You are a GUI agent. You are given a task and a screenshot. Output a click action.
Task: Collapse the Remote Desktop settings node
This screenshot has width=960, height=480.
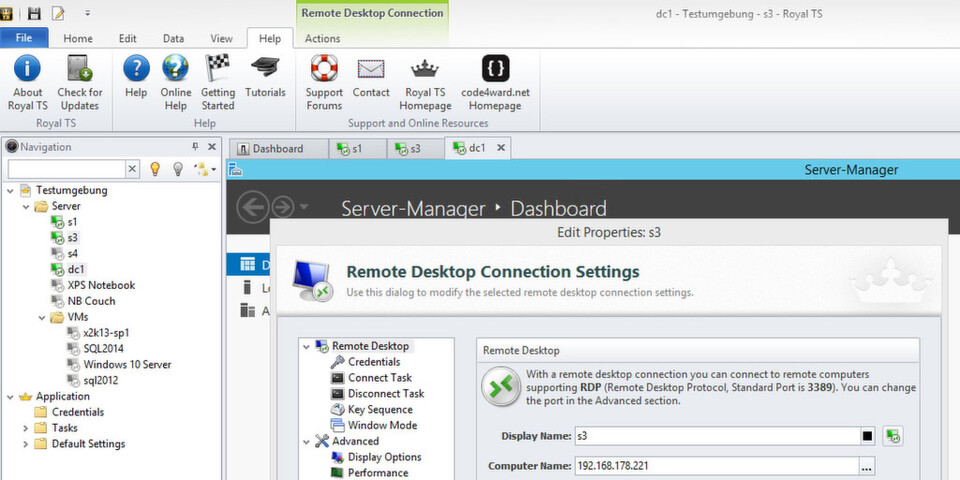306,347
